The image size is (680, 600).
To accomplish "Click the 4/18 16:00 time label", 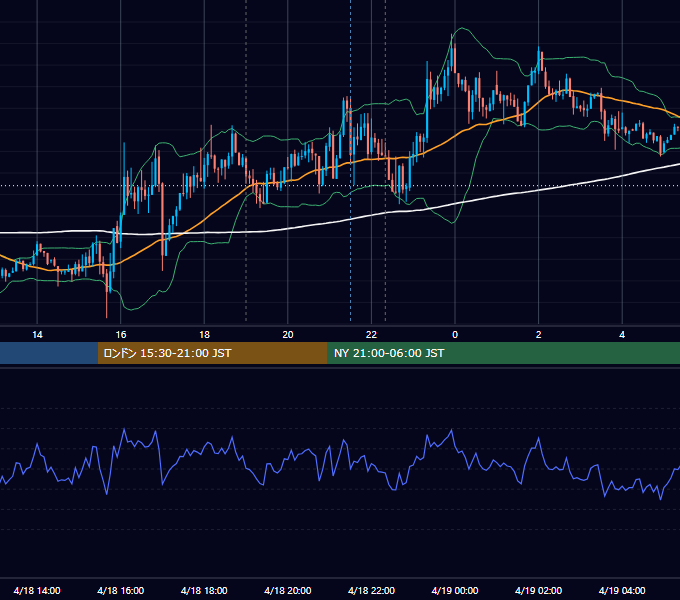I will pos(121,590).
